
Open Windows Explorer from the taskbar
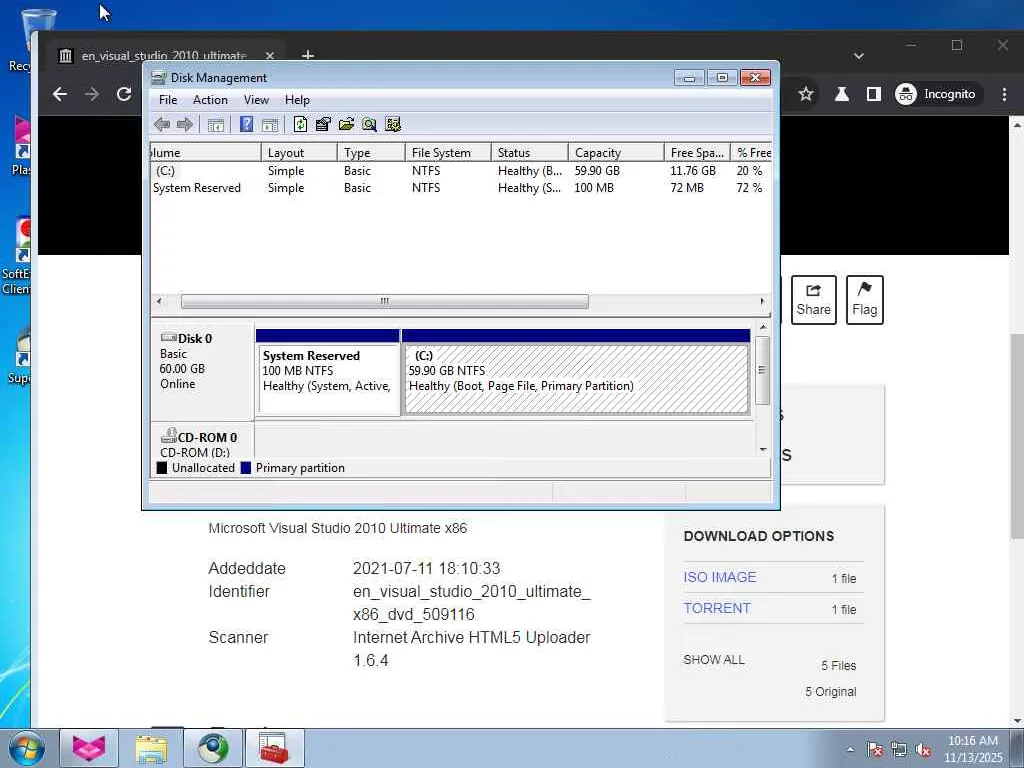pos(151,748)
